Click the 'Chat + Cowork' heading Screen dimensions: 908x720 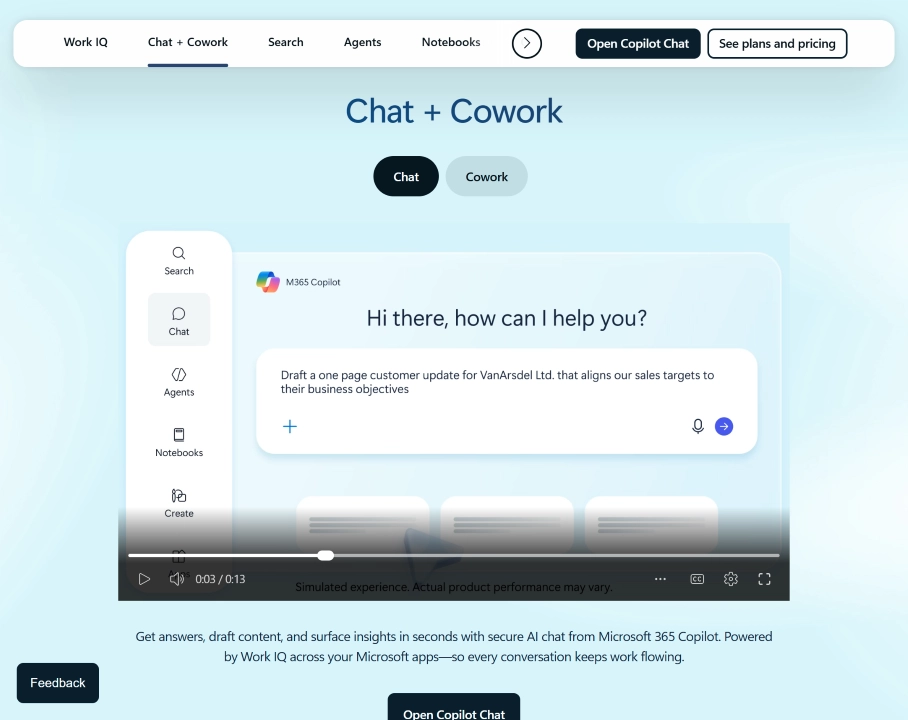[x=454, y=111]
